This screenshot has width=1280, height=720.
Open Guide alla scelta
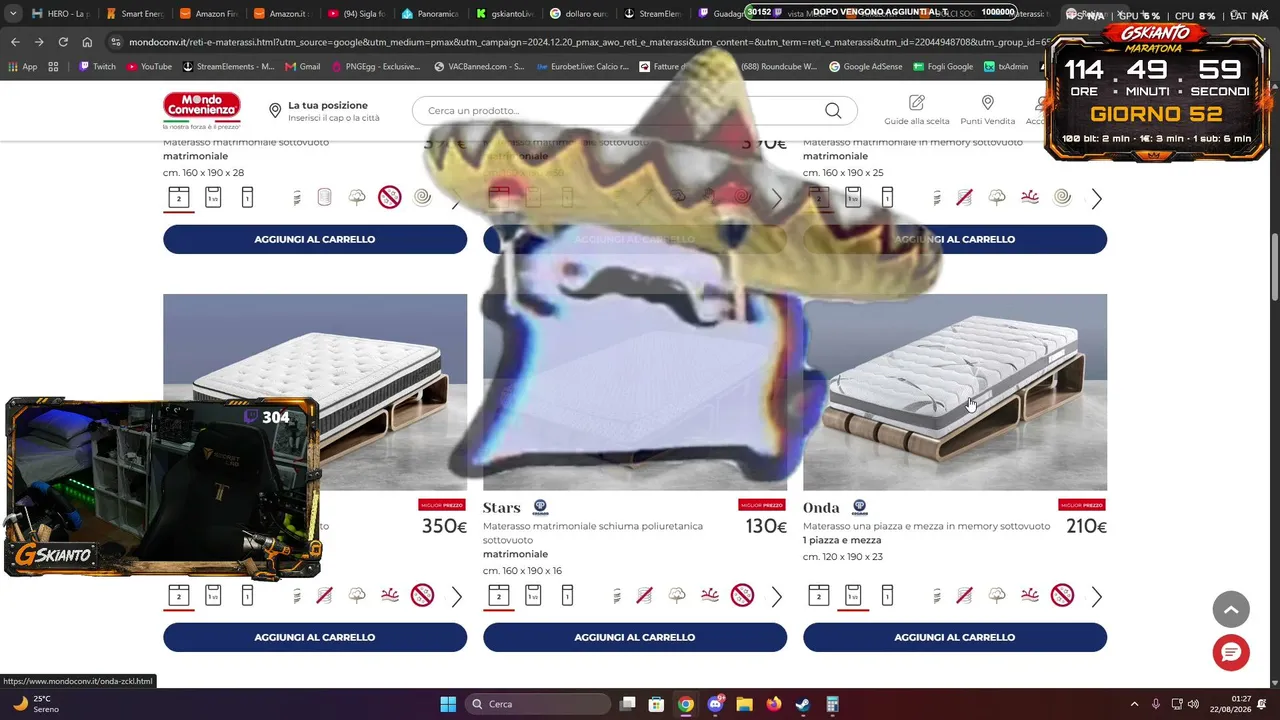coord(916,110)
